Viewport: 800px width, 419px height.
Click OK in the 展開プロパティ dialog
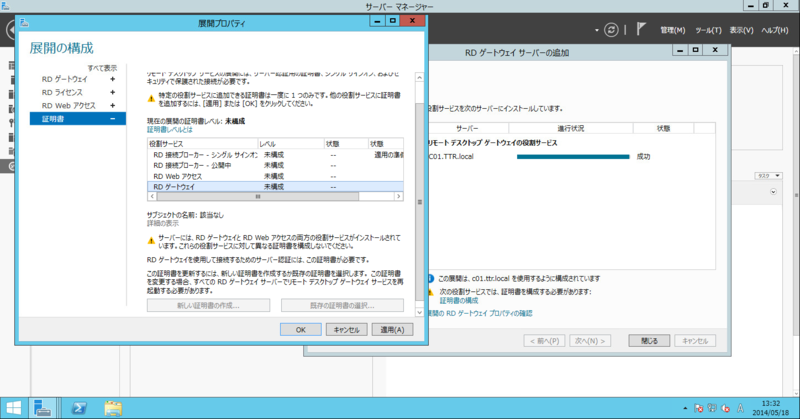click(301, 330)
